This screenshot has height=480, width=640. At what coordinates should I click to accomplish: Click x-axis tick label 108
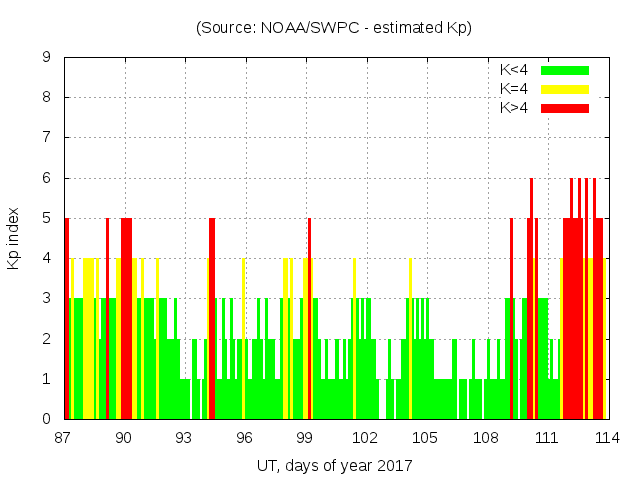(486, 437)
